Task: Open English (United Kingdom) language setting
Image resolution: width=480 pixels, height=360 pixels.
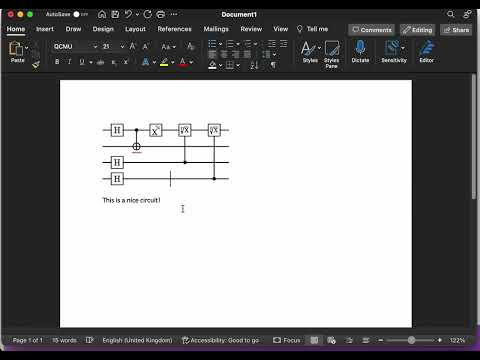Action: pos(137,340)
